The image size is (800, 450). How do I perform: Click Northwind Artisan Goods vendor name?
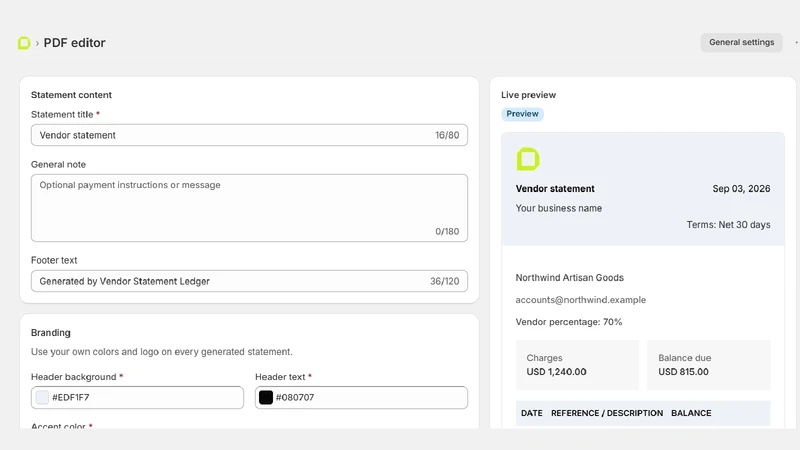[569, 278]
